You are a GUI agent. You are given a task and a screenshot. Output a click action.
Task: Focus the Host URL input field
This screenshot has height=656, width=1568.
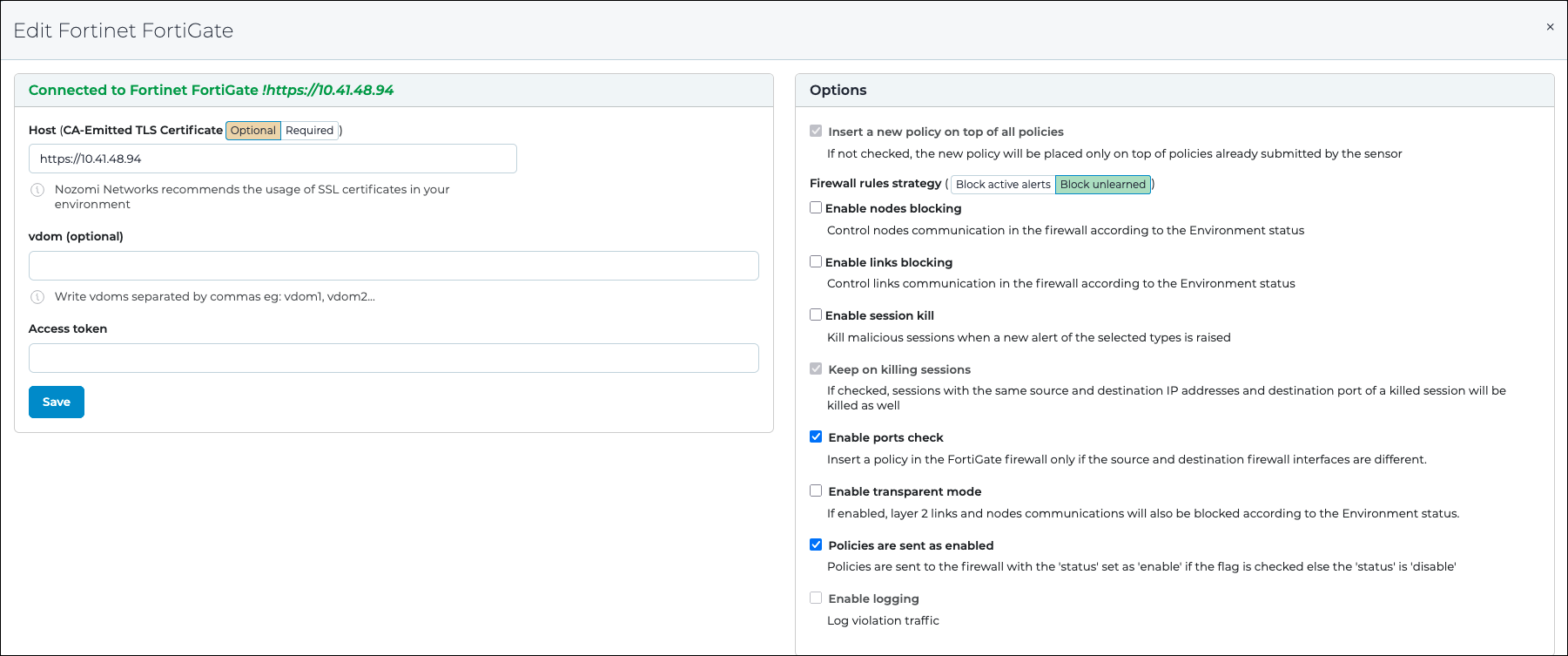click(273, 159)
